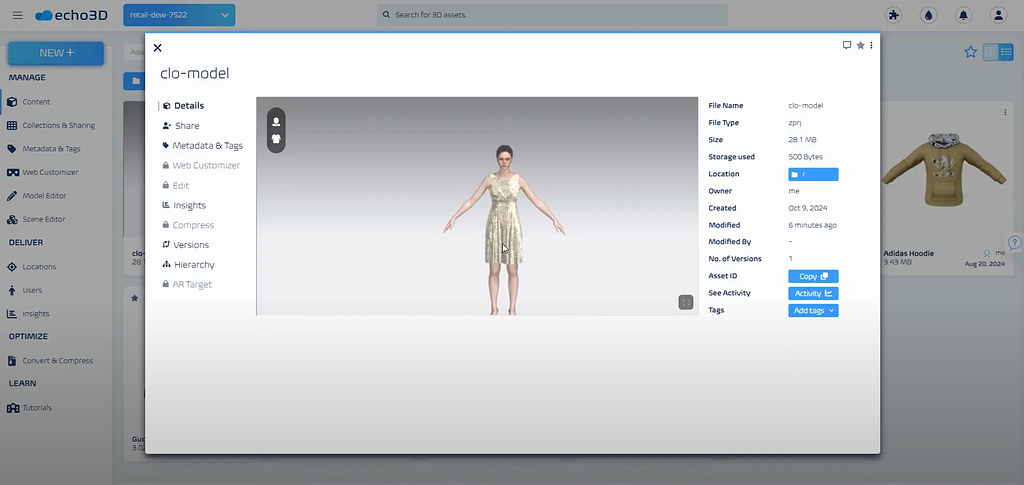The image size is (1024, 485).
Task: Open the integrations puzzle piece icon
Action: coord(893,15)
